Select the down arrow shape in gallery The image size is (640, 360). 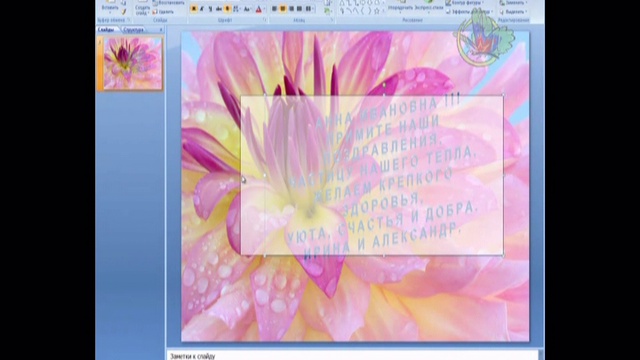pyautogui.click(x=369, y=3)
